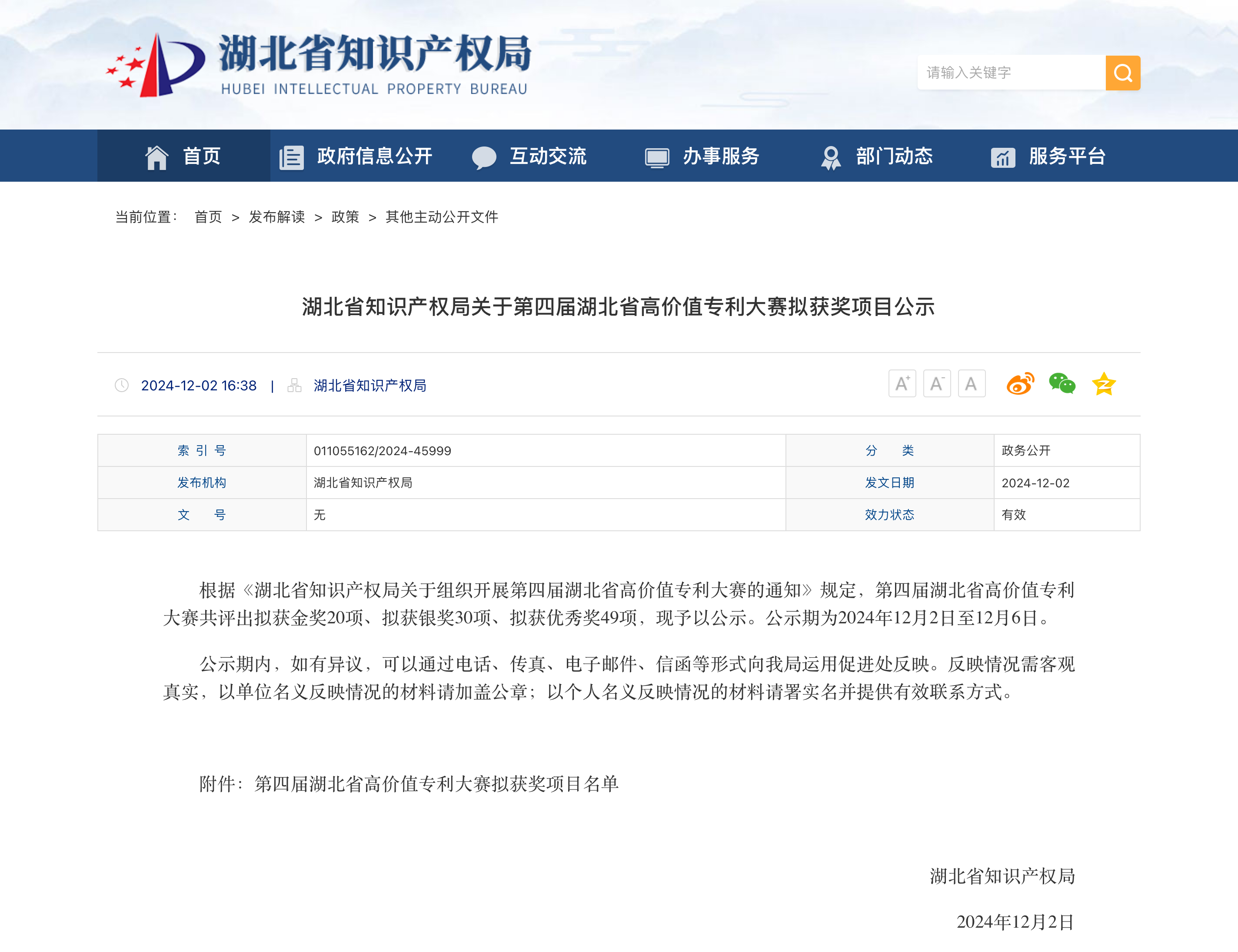Image resolution: width=1238 pixels, height=952 pixels.
Task: Increase font size with A+ button
Action: pos(902,384)
